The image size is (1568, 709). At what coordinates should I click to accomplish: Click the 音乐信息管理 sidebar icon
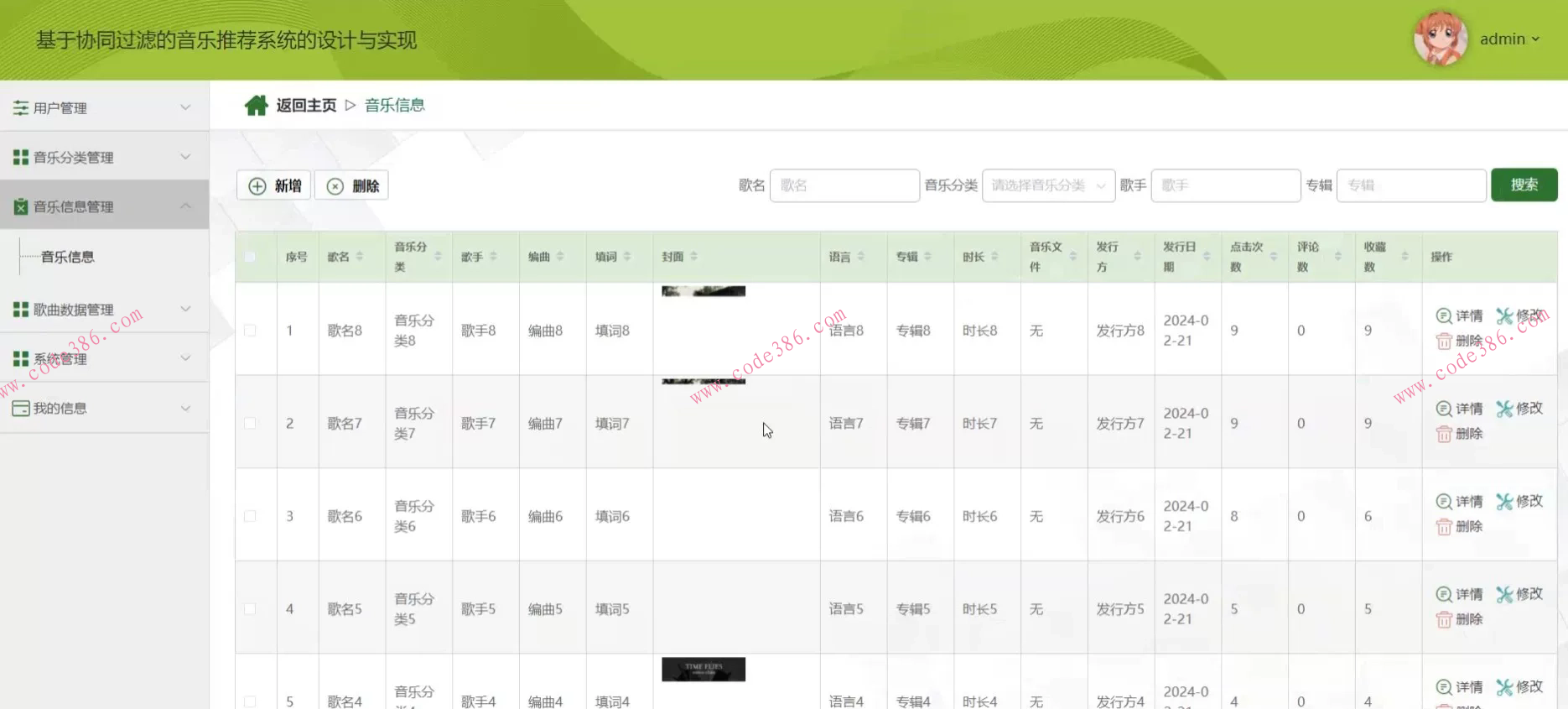click(21, 206)
